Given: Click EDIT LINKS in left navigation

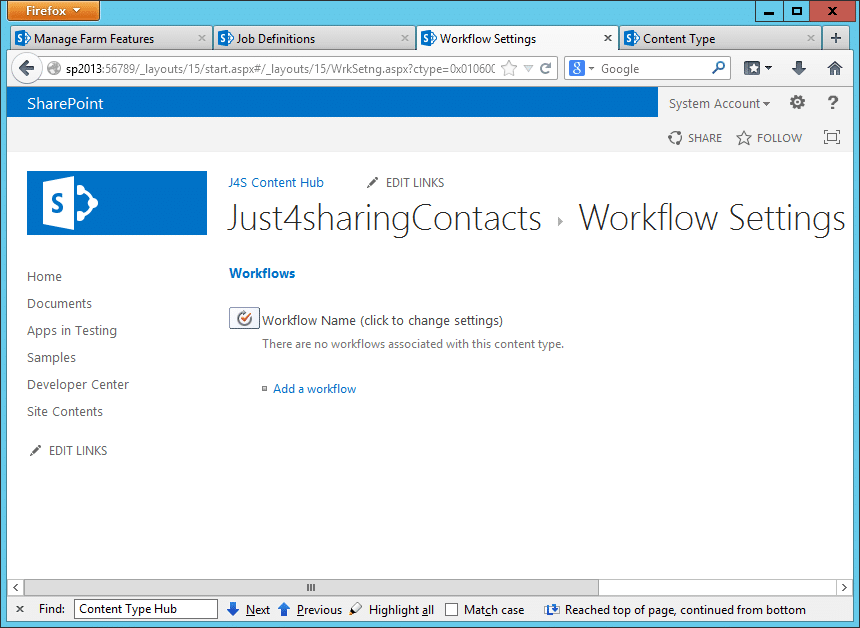Looking at the screenshot, I should click(x=69, y=451).
